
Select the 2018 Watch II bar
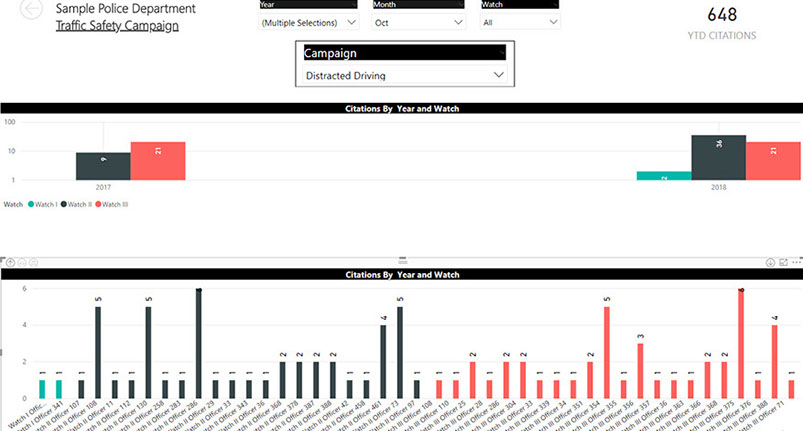pos(718,158)
